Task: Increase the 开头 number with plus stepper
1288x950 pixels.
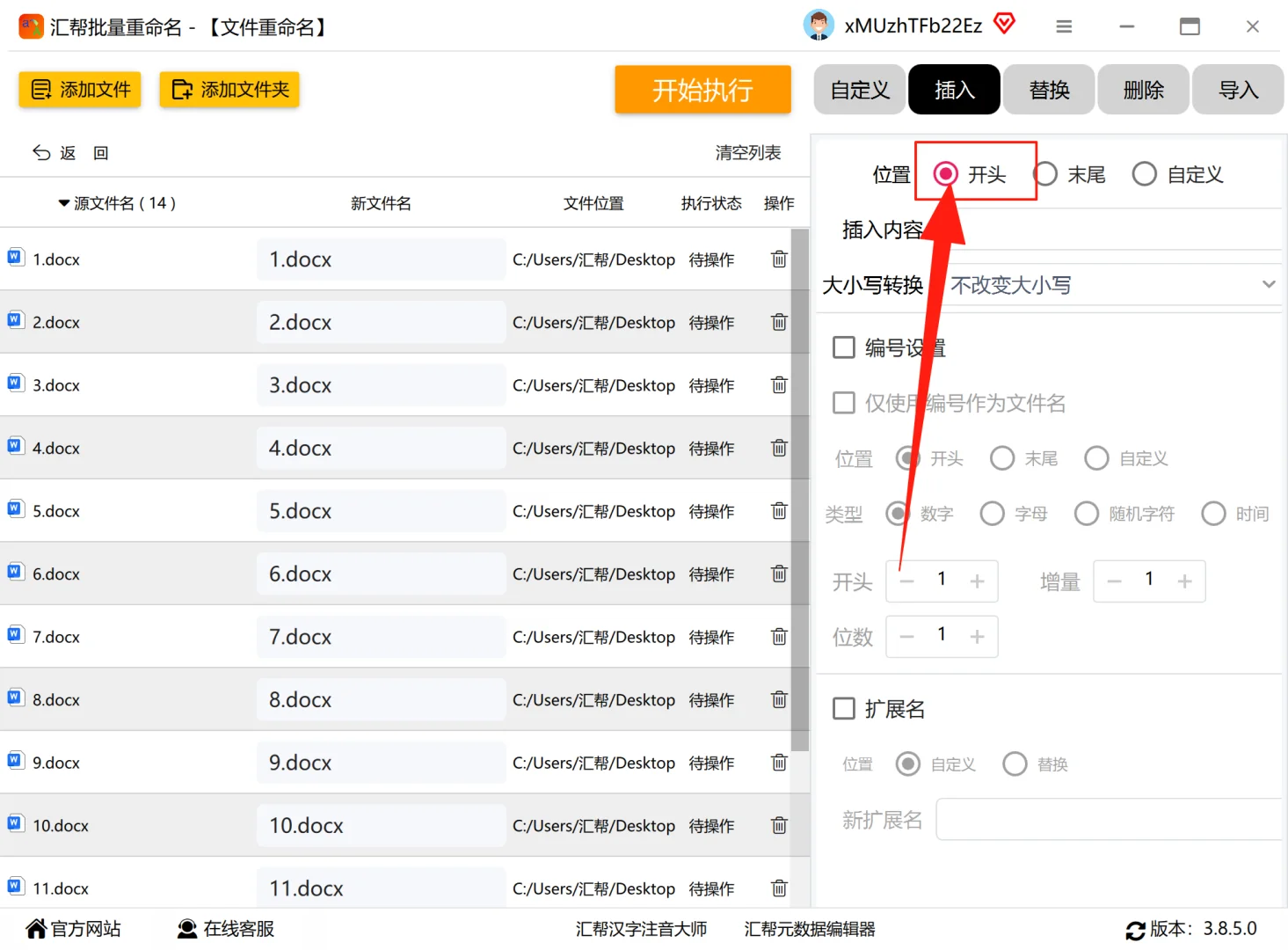Action: 976,581
